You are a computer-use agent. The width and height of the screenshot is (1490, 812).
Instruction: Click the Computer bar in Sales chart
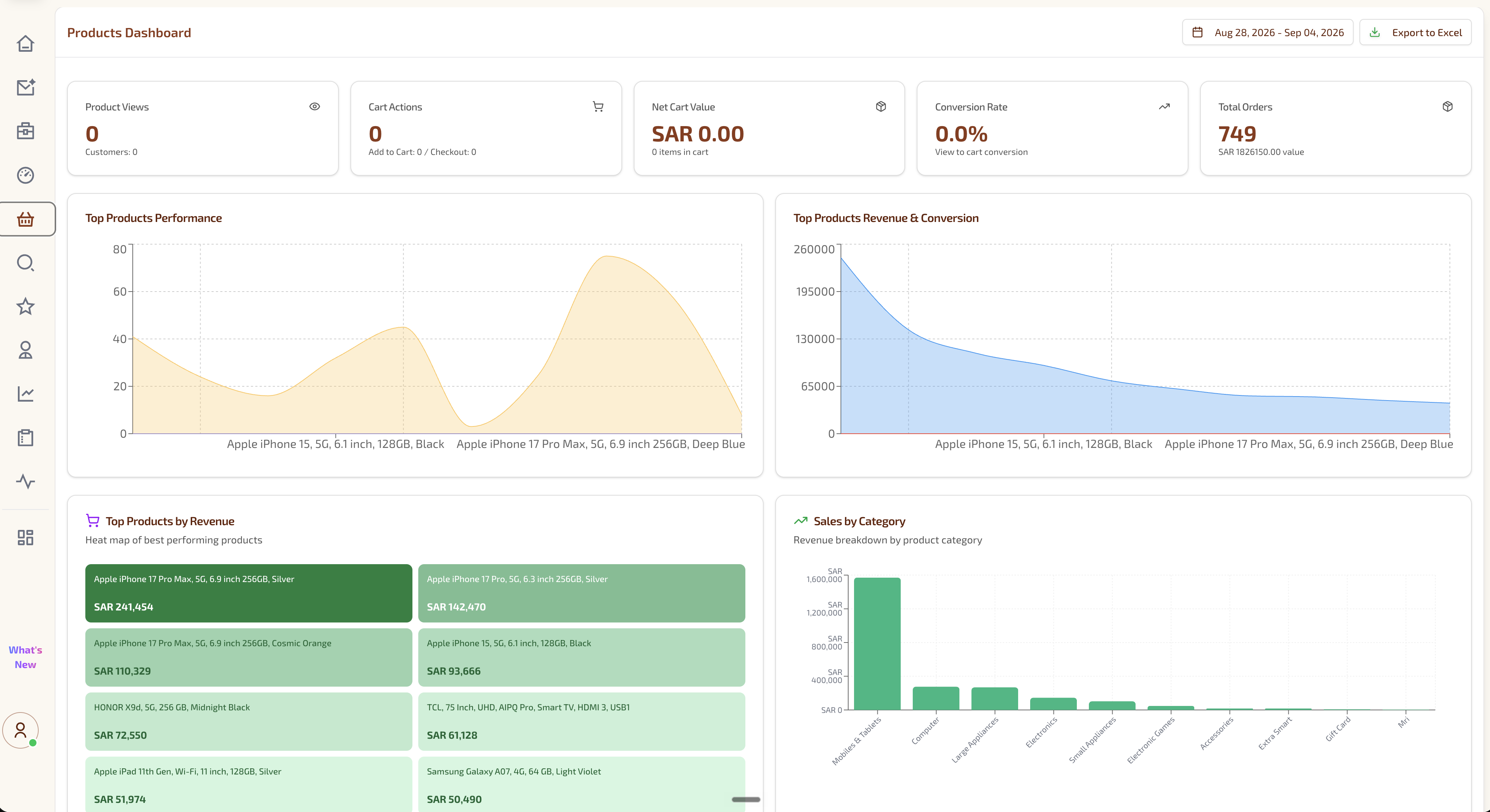point(936,698)
